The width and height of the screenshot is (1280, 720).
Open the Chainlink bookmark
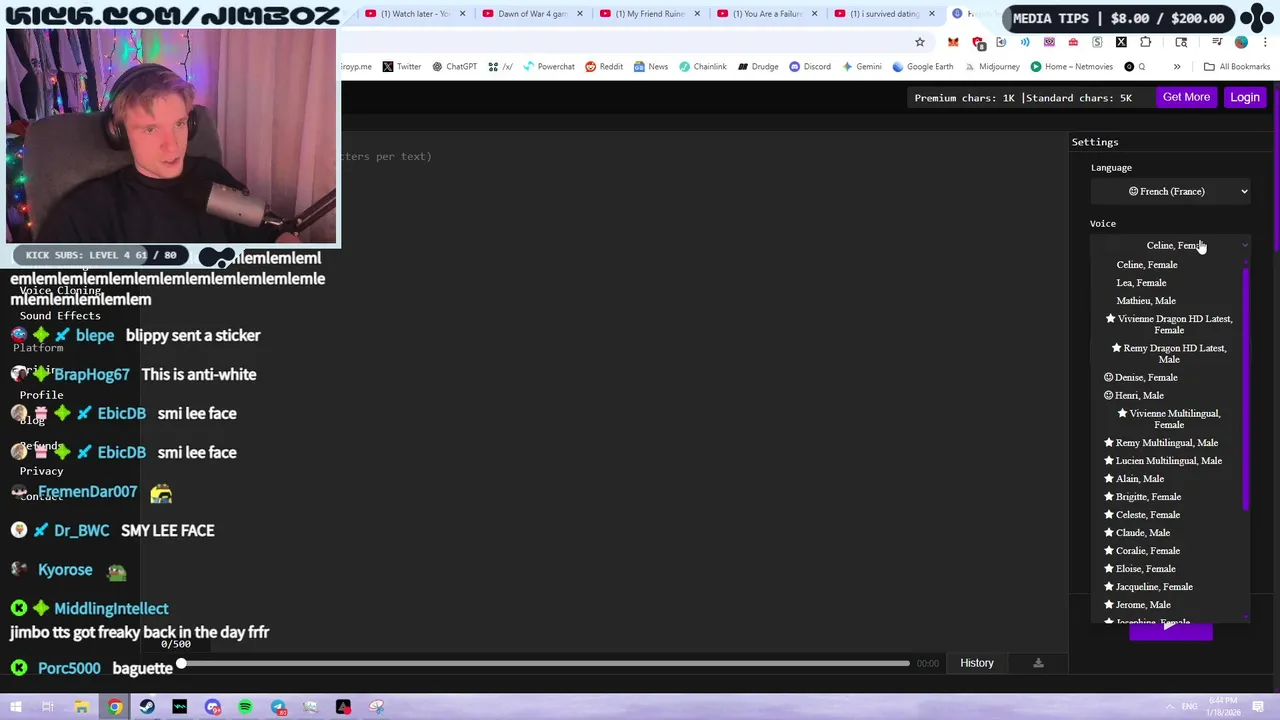703,67
